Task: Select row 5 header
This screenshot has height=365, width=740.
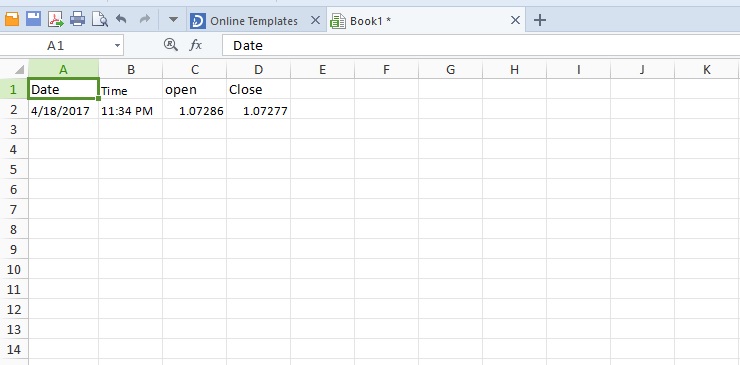Action: (x=14, y=169)
